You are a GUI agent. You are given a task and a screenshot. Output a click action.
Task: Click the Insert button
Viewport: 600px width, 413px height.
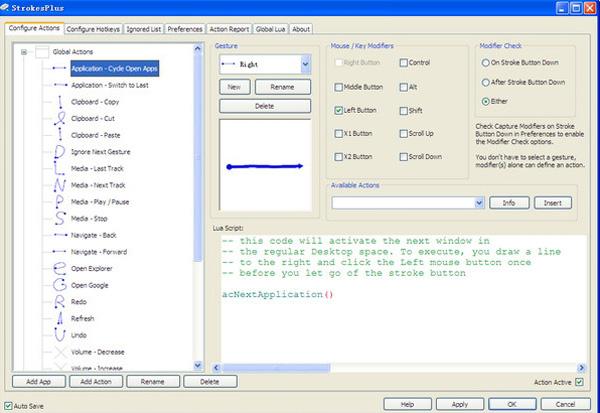click(x=553, y=203)
